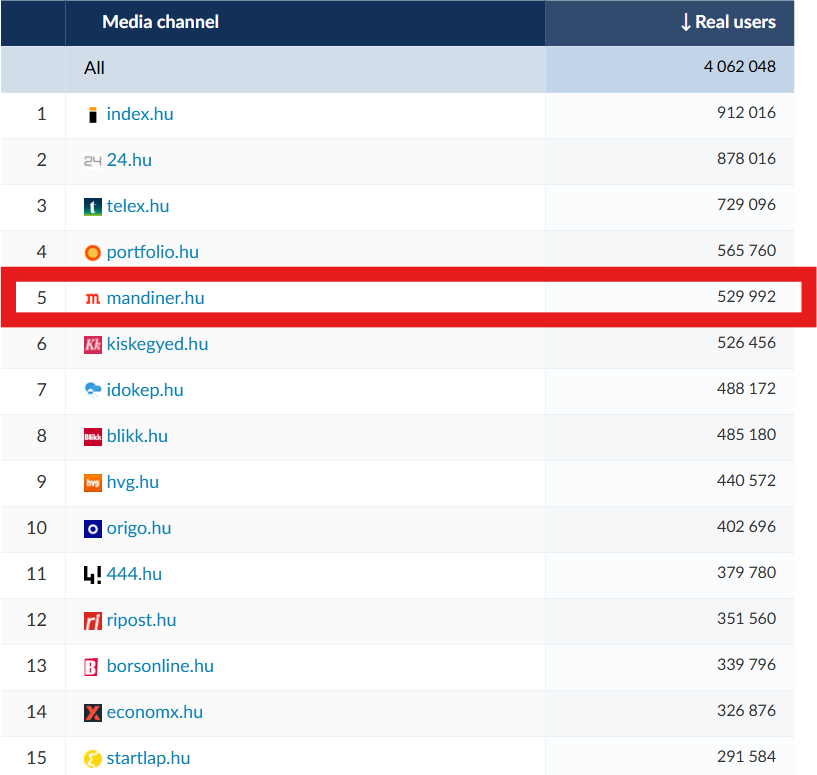Follow the ripost.hu link
Image resolution: width=817 pixels, height=775 pixels.
141,620
